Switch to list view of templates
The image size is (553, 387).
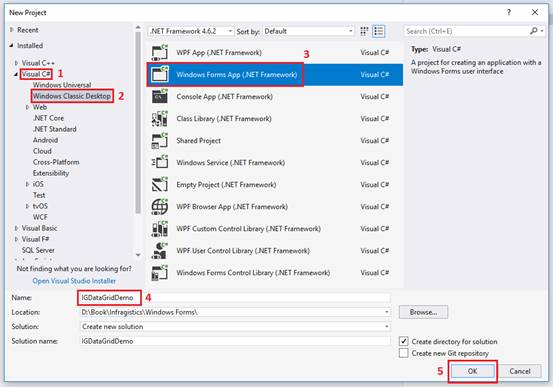pos(379,31)
